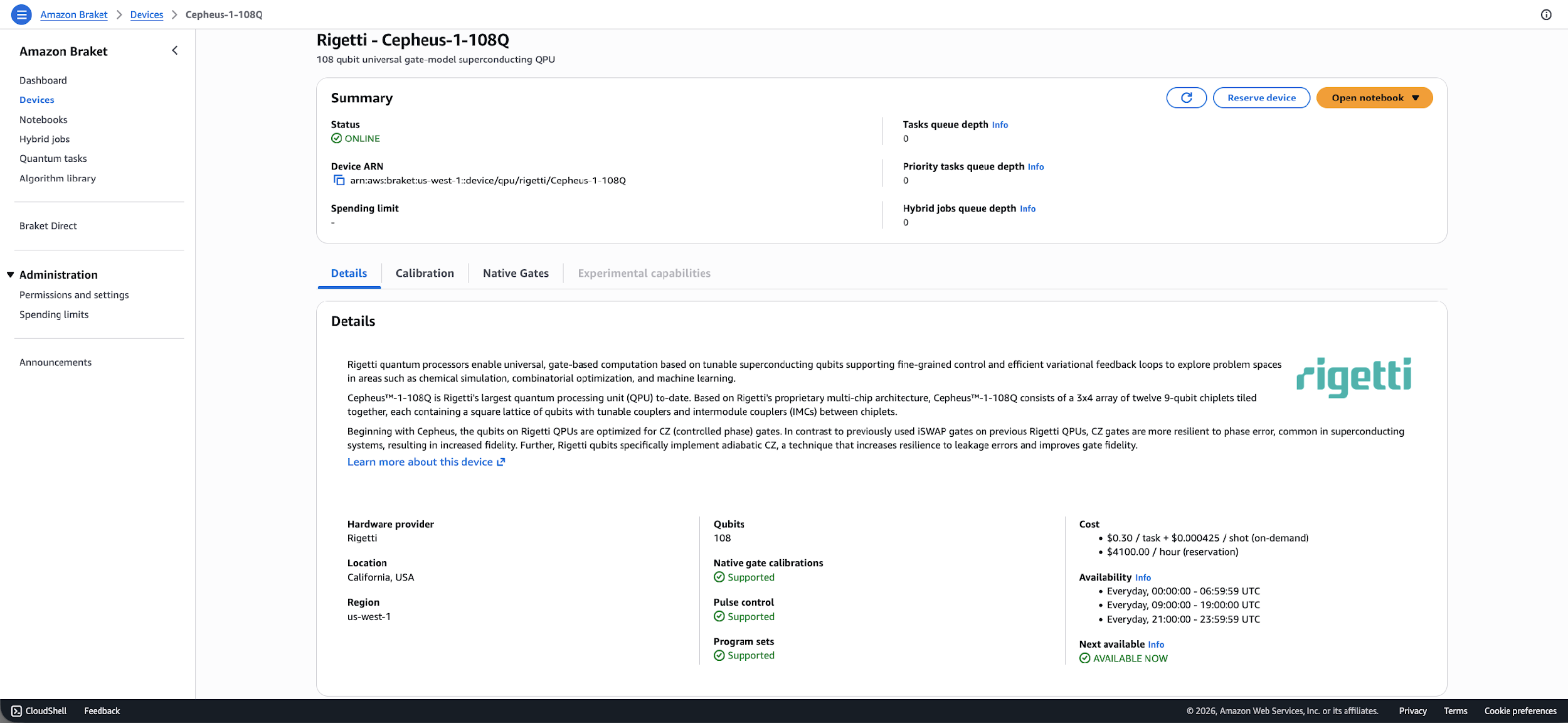Click the Rigetti logo image
This screenshot has width=1568, height=723.
[x=1353, y=377]
